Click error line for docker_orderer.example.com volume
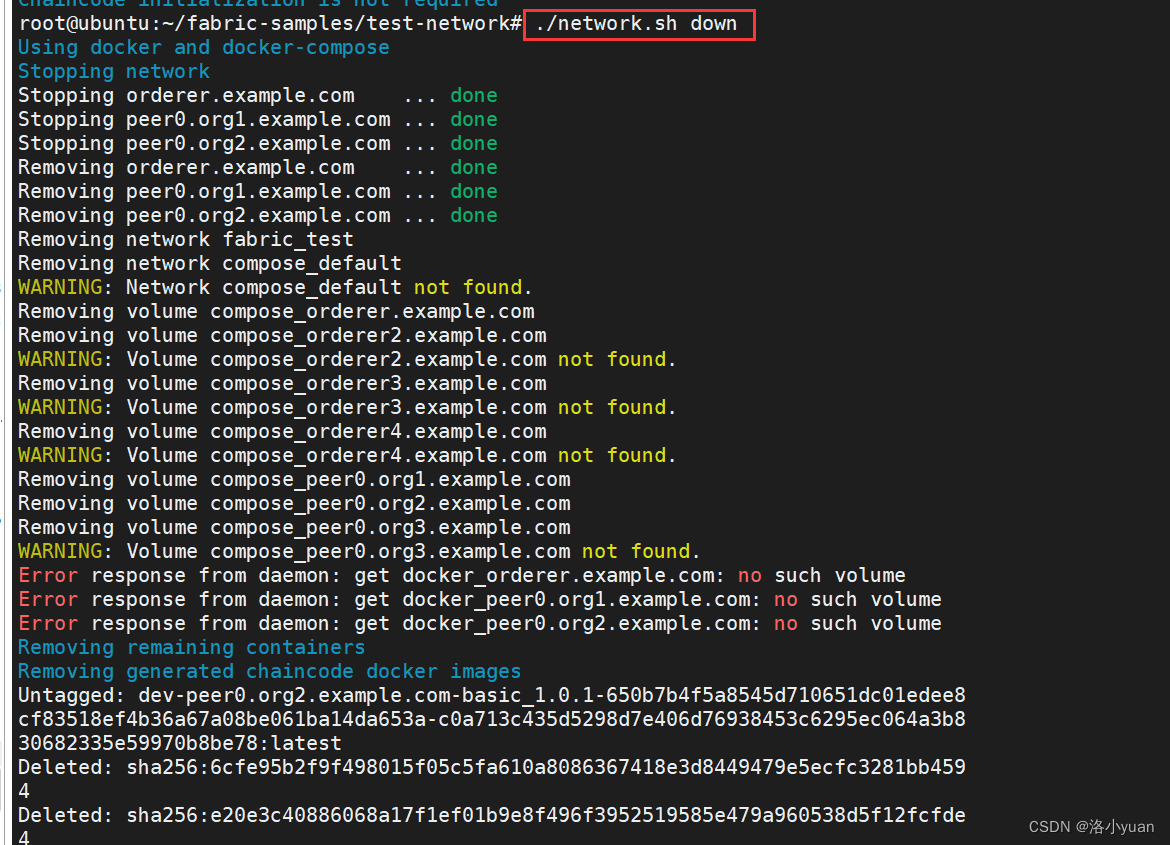Viewport: 1170px width, 845px height. click(x=462, y=576)
